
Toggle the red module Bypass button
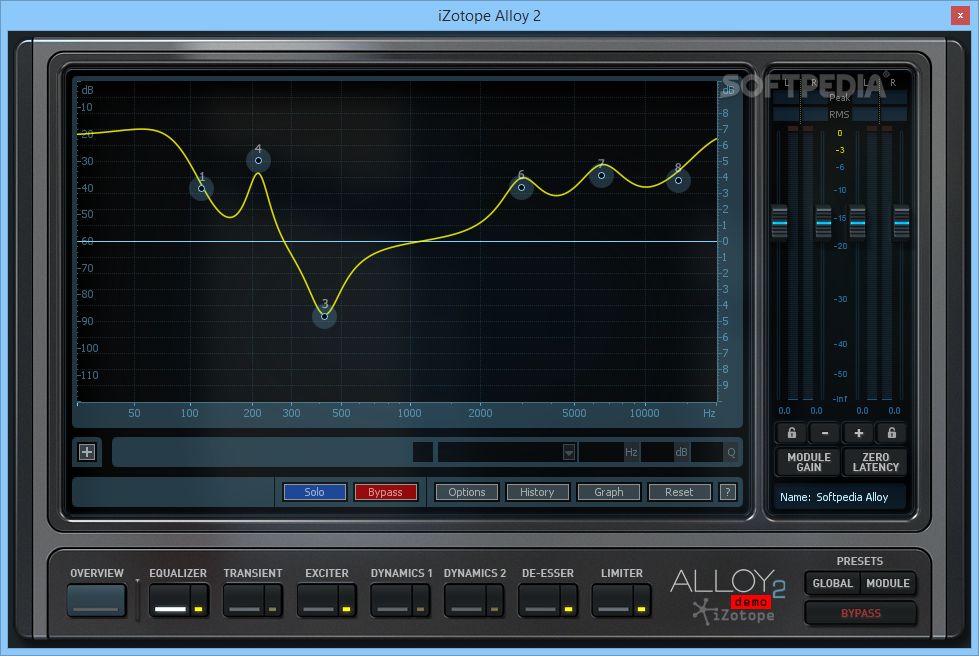click(x=385, y=492)
